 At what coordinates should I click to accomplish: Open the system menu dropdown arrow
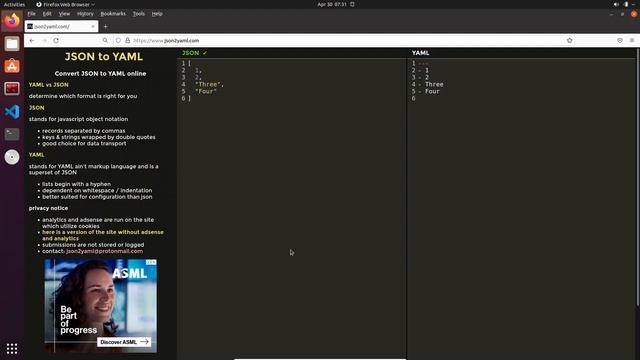(x=634, y=4)
